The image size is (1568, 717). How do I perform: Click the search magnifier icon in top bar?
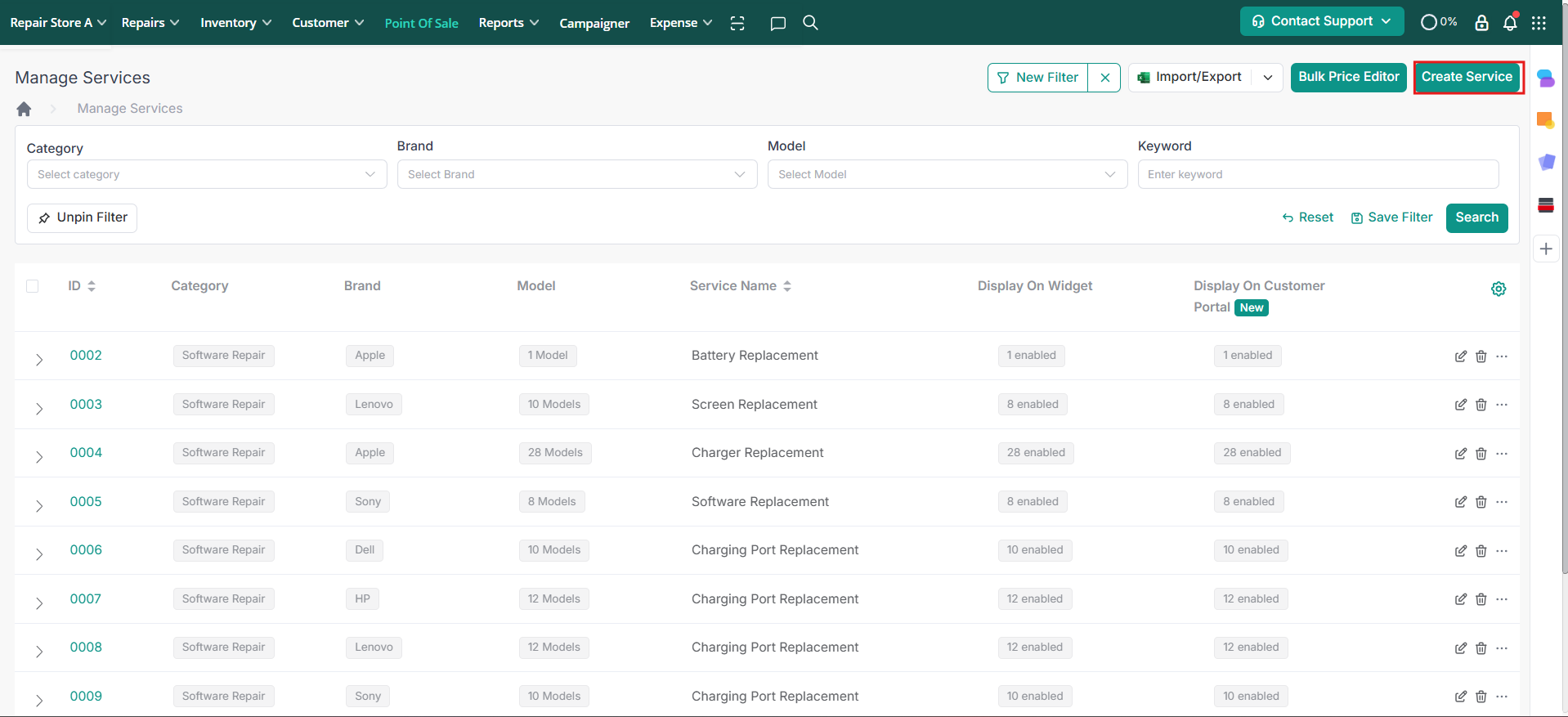[810, 23]
